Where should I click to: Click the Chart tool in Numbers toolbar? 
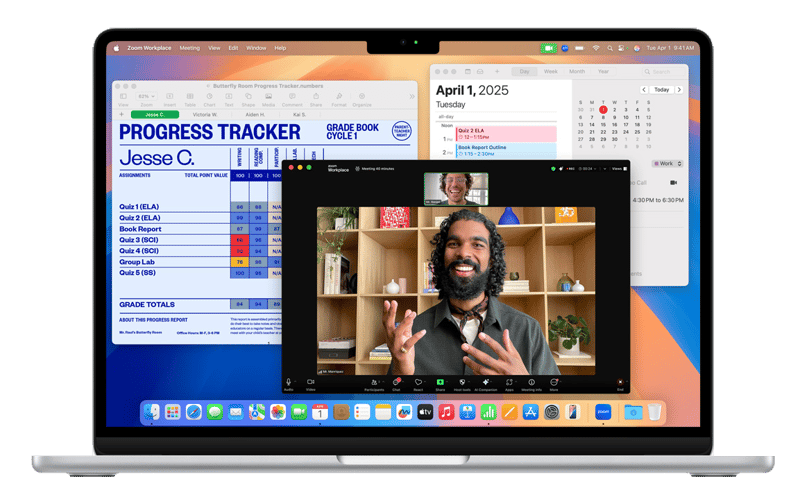click(x=209, y=100)
